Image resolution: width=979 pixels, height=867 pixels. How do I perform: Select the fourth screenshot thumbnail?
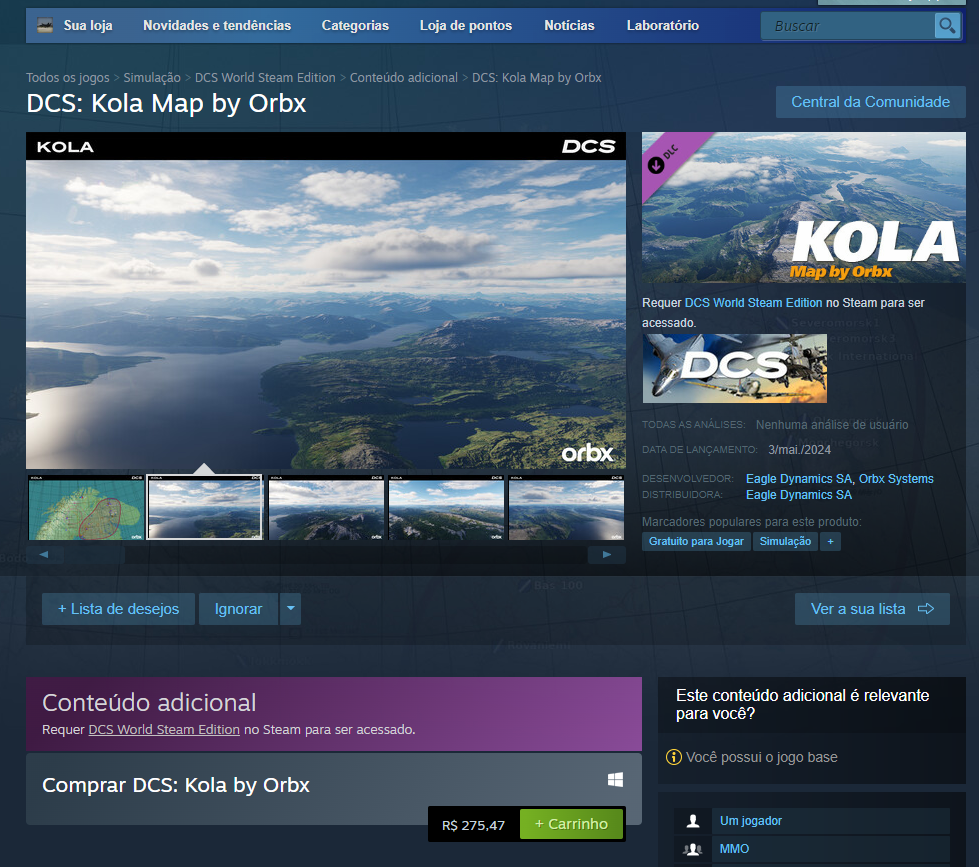pyautogui.click(x=446, y=507)
